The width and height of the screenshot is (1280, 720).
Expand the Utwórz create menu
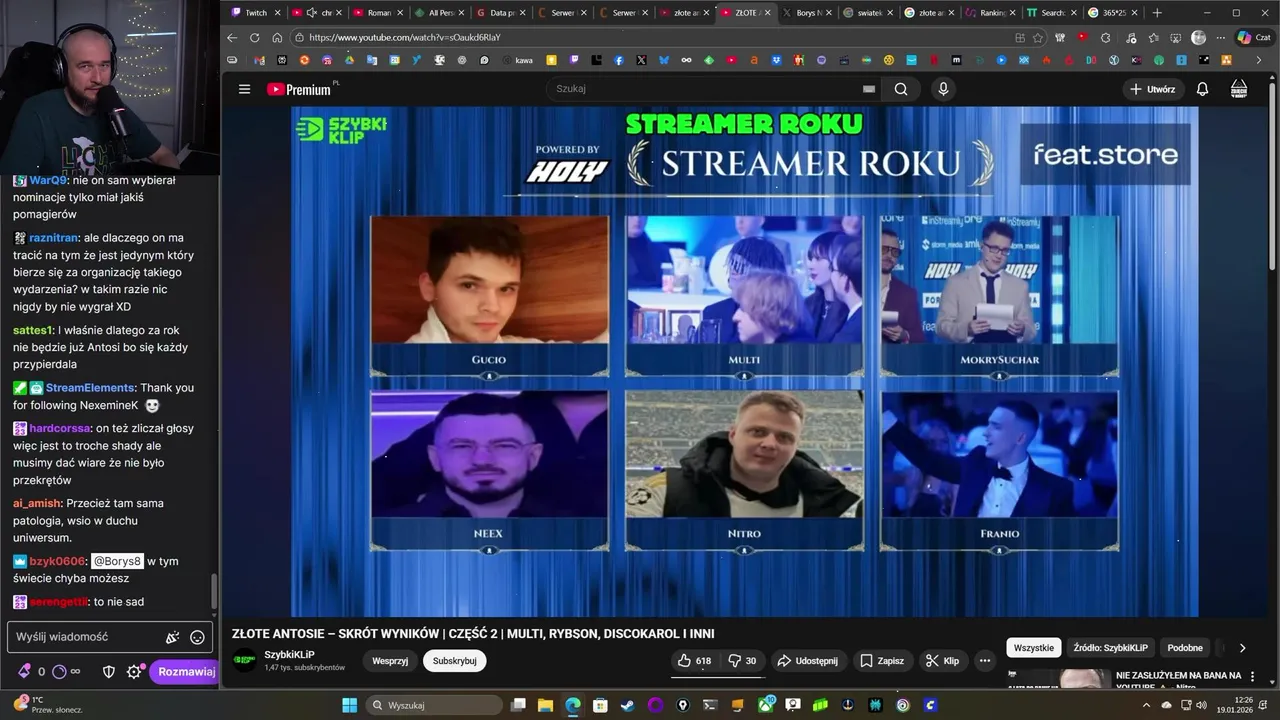click(1152, 89)
